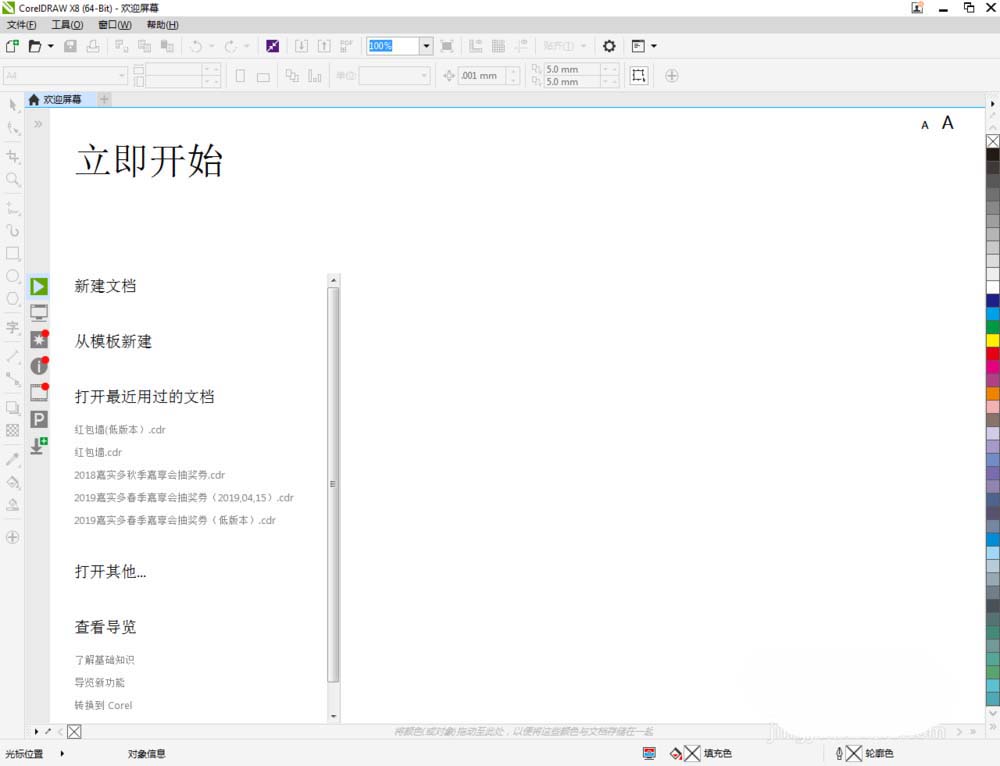
Task: Open the 工具(O) menu
Action: (67, 25)
